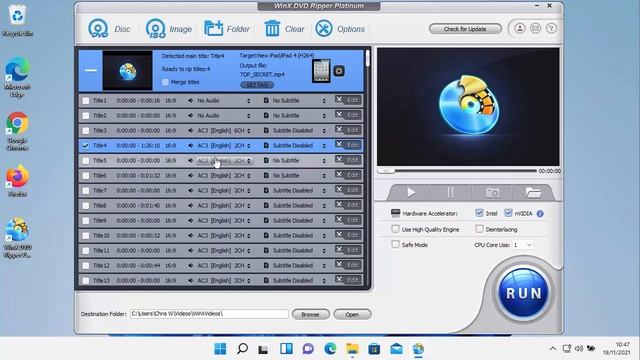Open File Explorer from taskbar
The width and height of the screenshot is (640, 360).
point(352,349)
